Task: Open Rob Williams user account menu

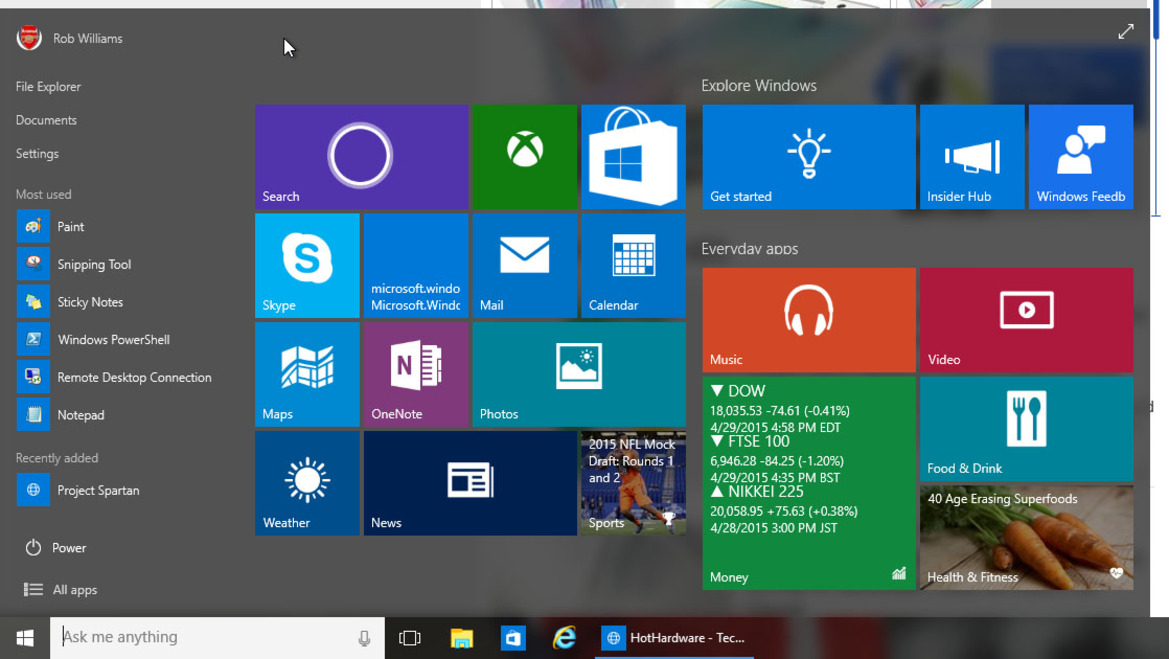Action: [69, 38]
